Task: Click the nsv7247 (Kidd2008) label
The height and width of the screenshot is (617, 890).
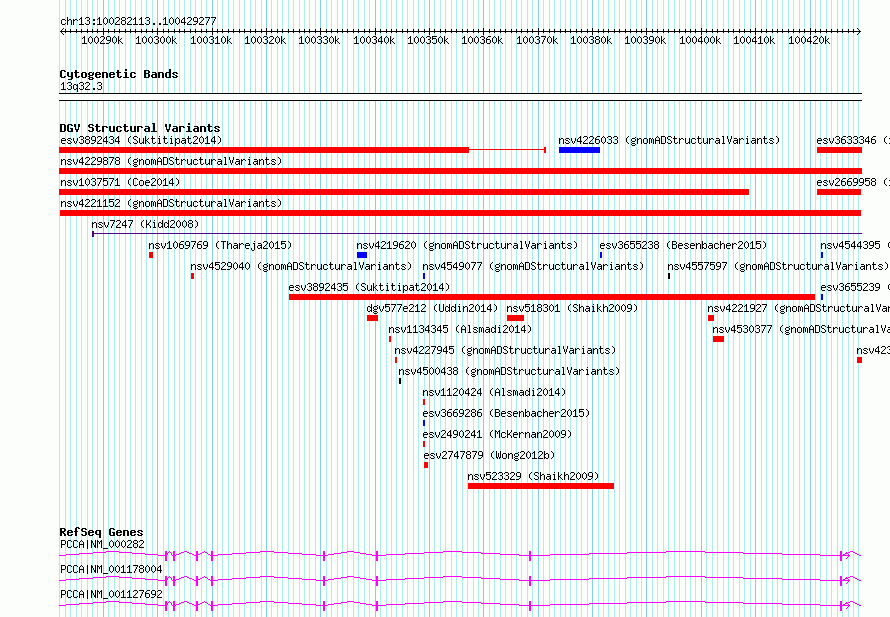Action: pos(145,224)
